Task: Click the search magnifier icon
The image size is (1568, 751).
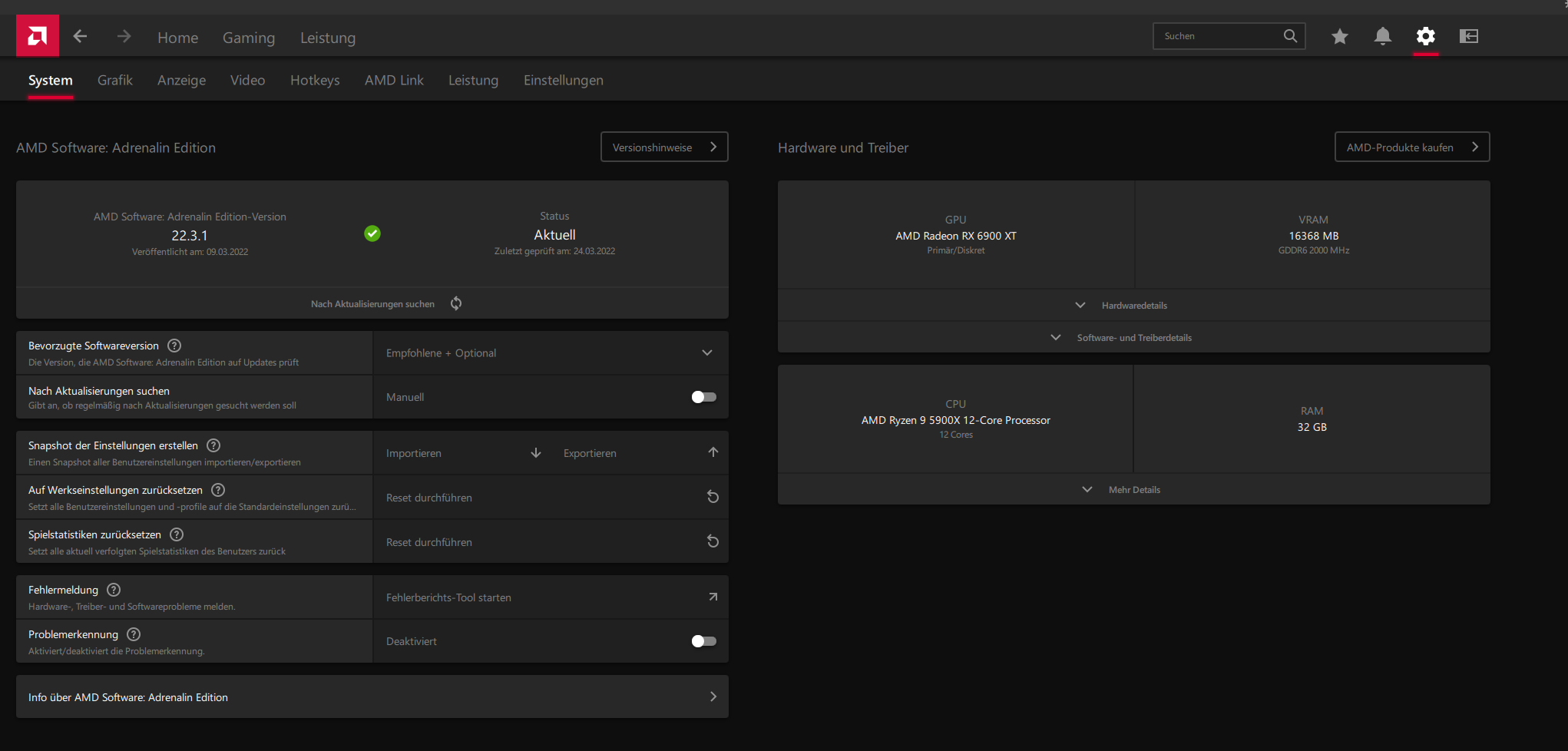Action: pyautogui.click(x=1290, y=35)
